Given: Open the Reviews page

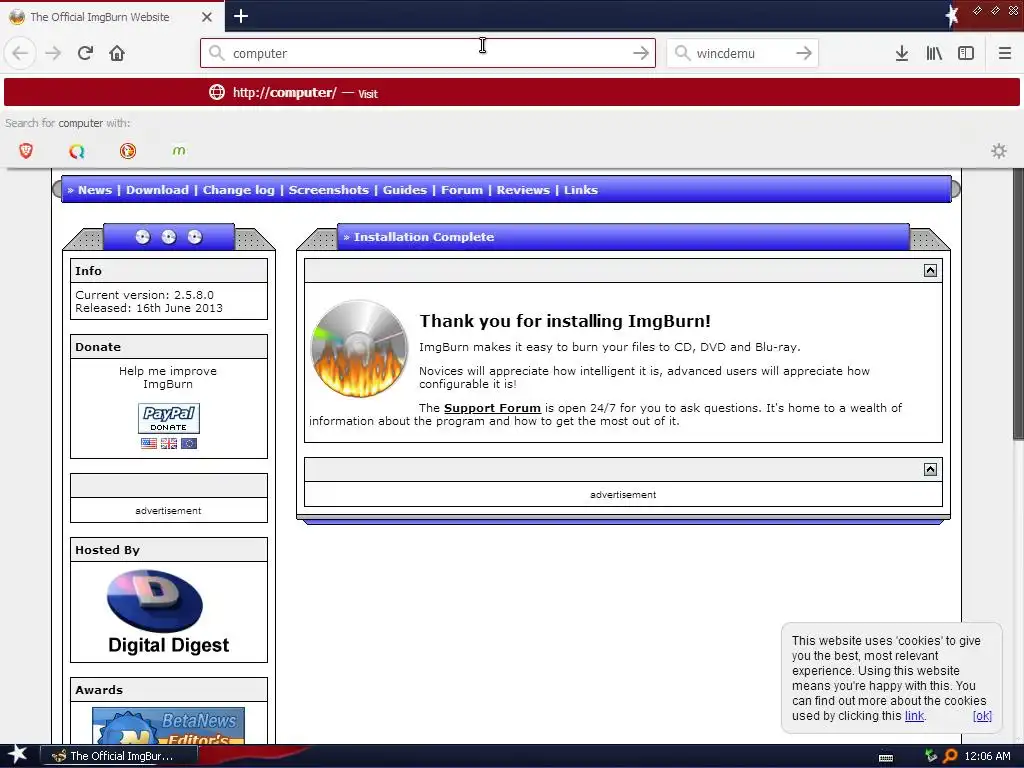Looking at the screenshot, I should [x=523, y=190].
